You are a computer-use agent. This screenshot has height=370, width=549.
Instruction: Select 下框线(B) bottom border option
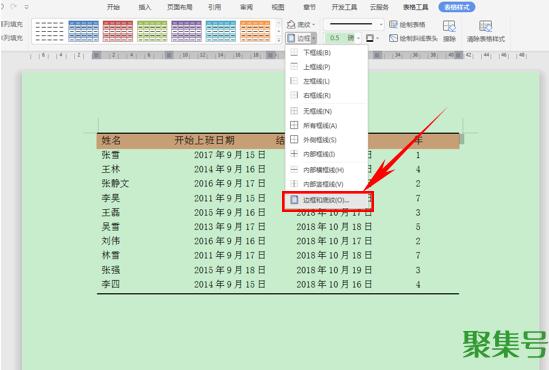317,53
